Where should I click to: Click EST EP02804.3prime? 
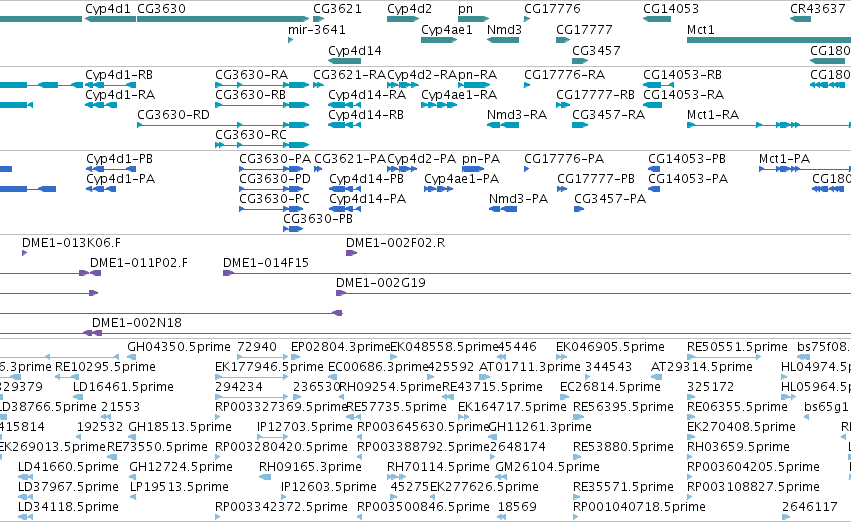point(341,347)
